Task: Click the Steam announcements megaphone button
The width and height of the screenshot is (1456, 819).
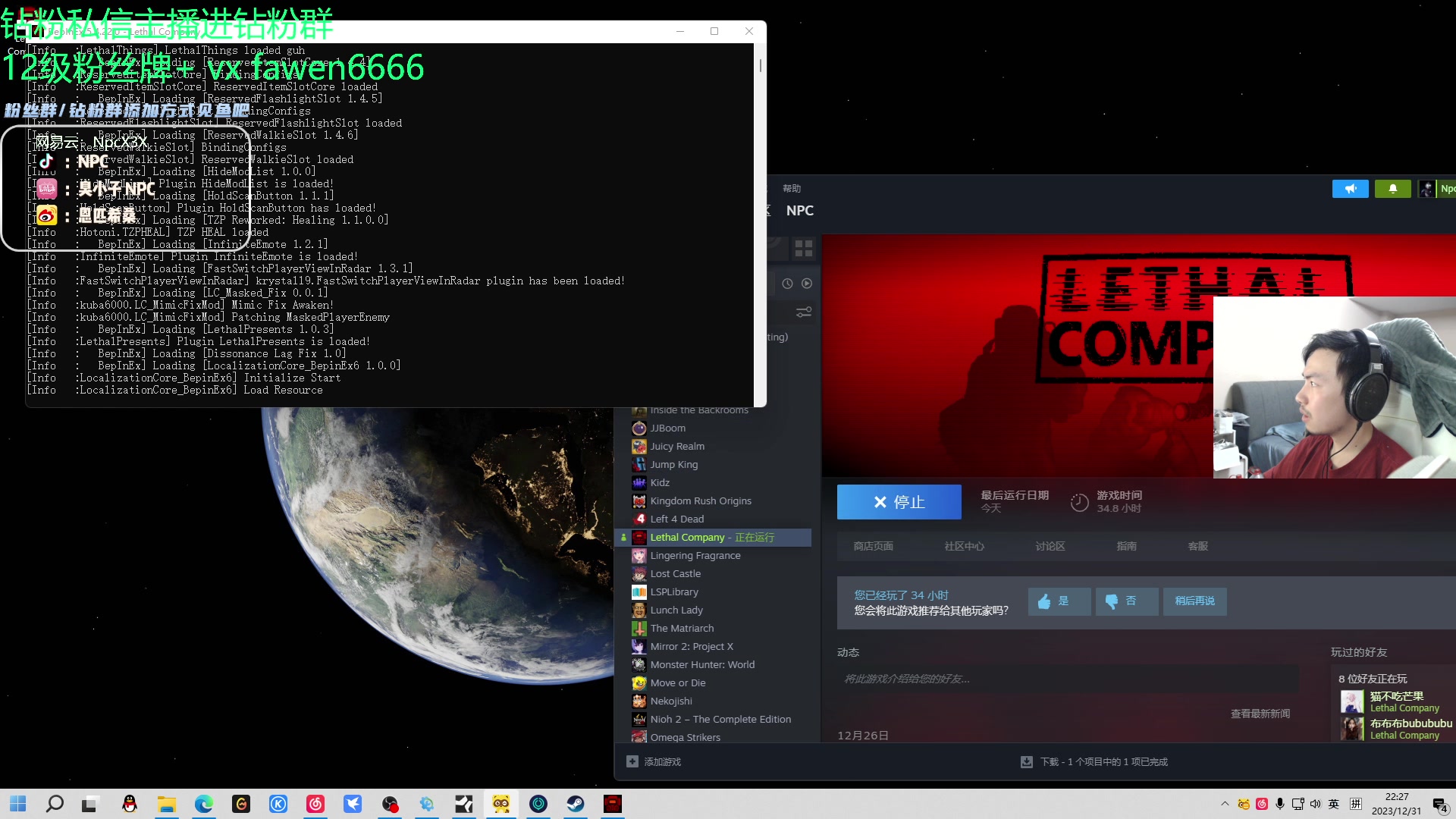Action: click(1350, 189)
